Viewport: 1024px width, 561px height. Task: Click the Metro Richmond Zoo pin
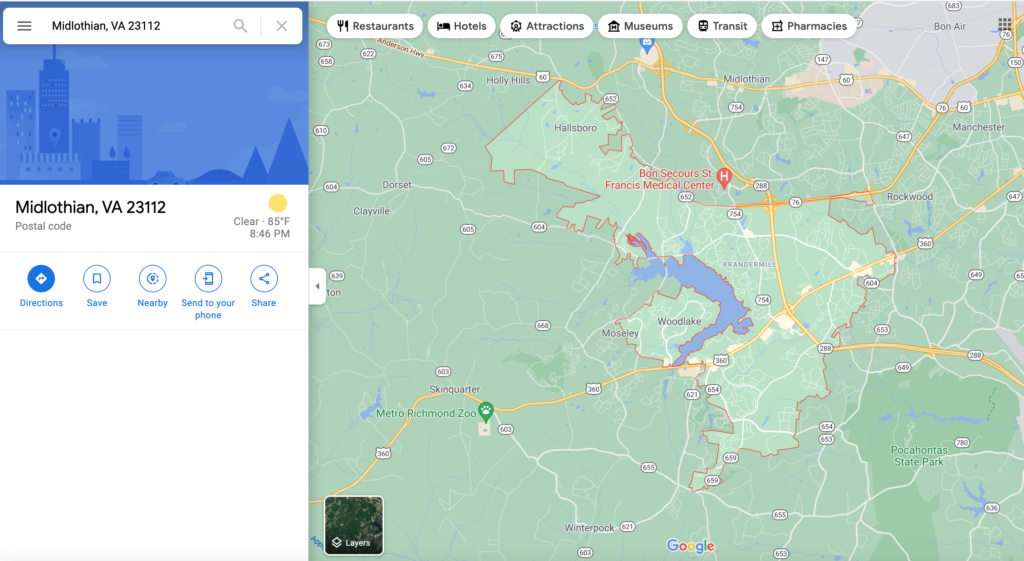pos(485,411)
